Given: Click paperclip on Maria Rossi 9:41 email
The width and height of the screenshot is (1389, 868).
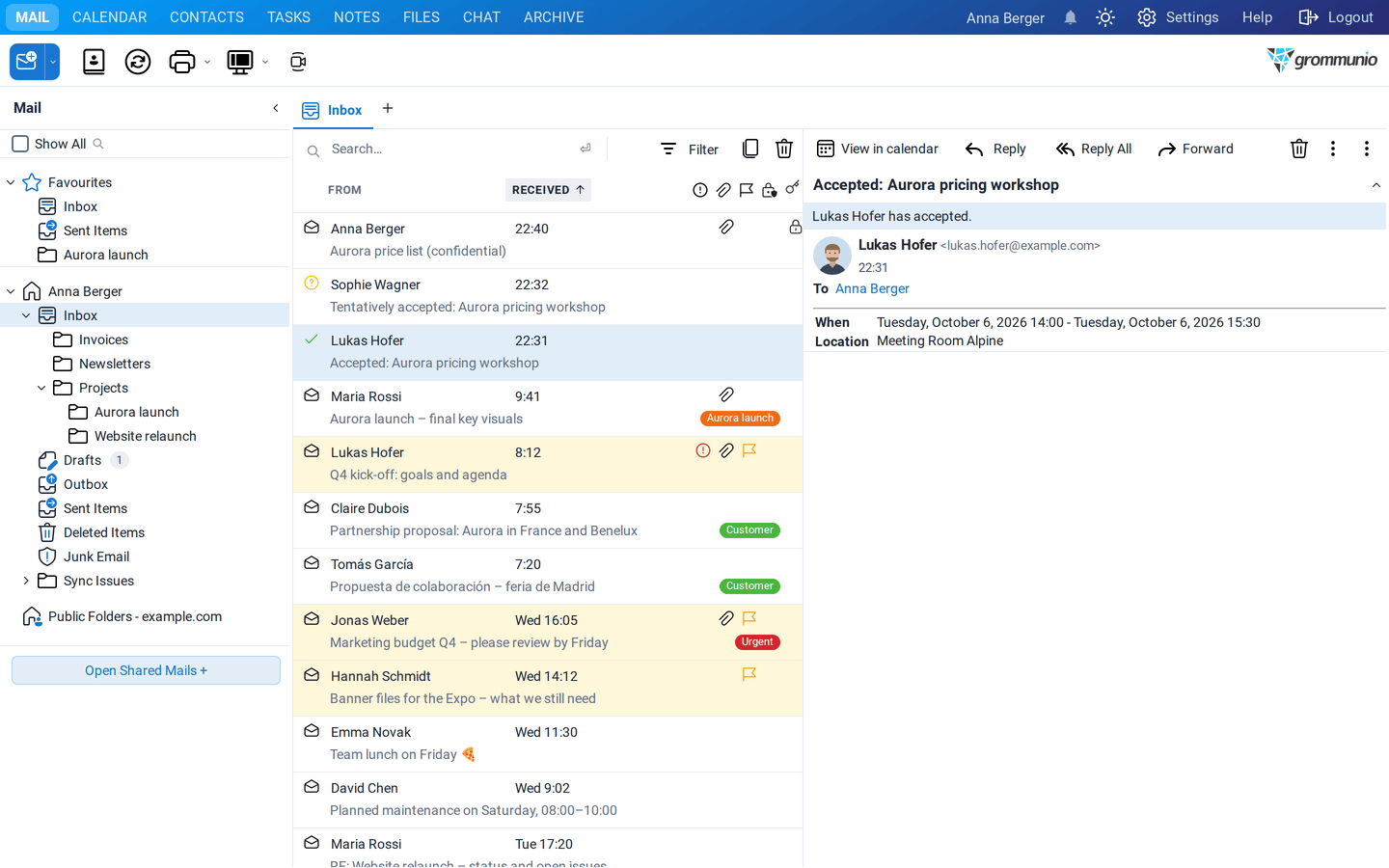Looking at the screenshot, I should [x=726, y=394].
